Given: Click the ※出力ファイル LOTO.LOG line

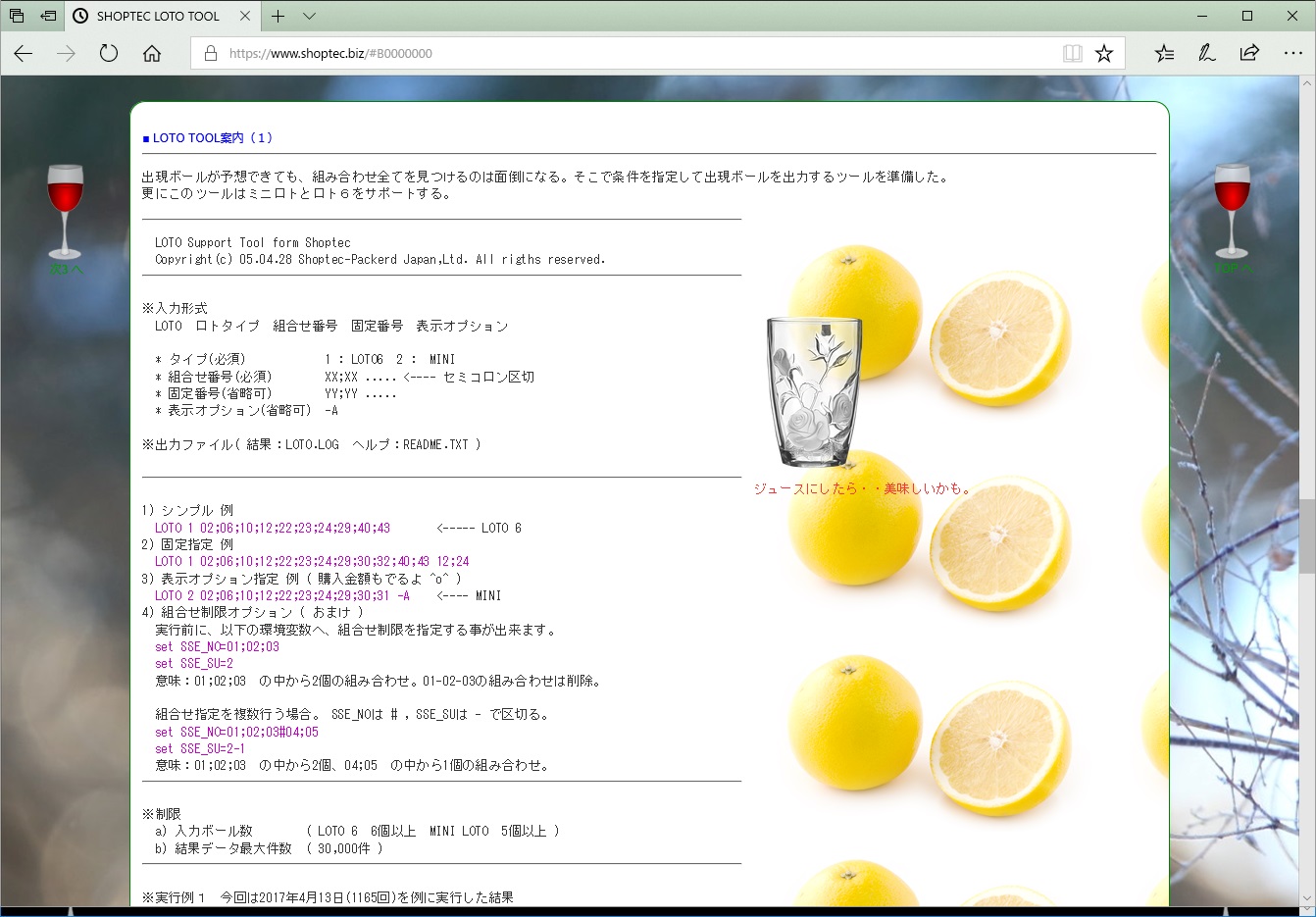Looking at the screenshot, I should pyautogui.click(x=312, y=444).
